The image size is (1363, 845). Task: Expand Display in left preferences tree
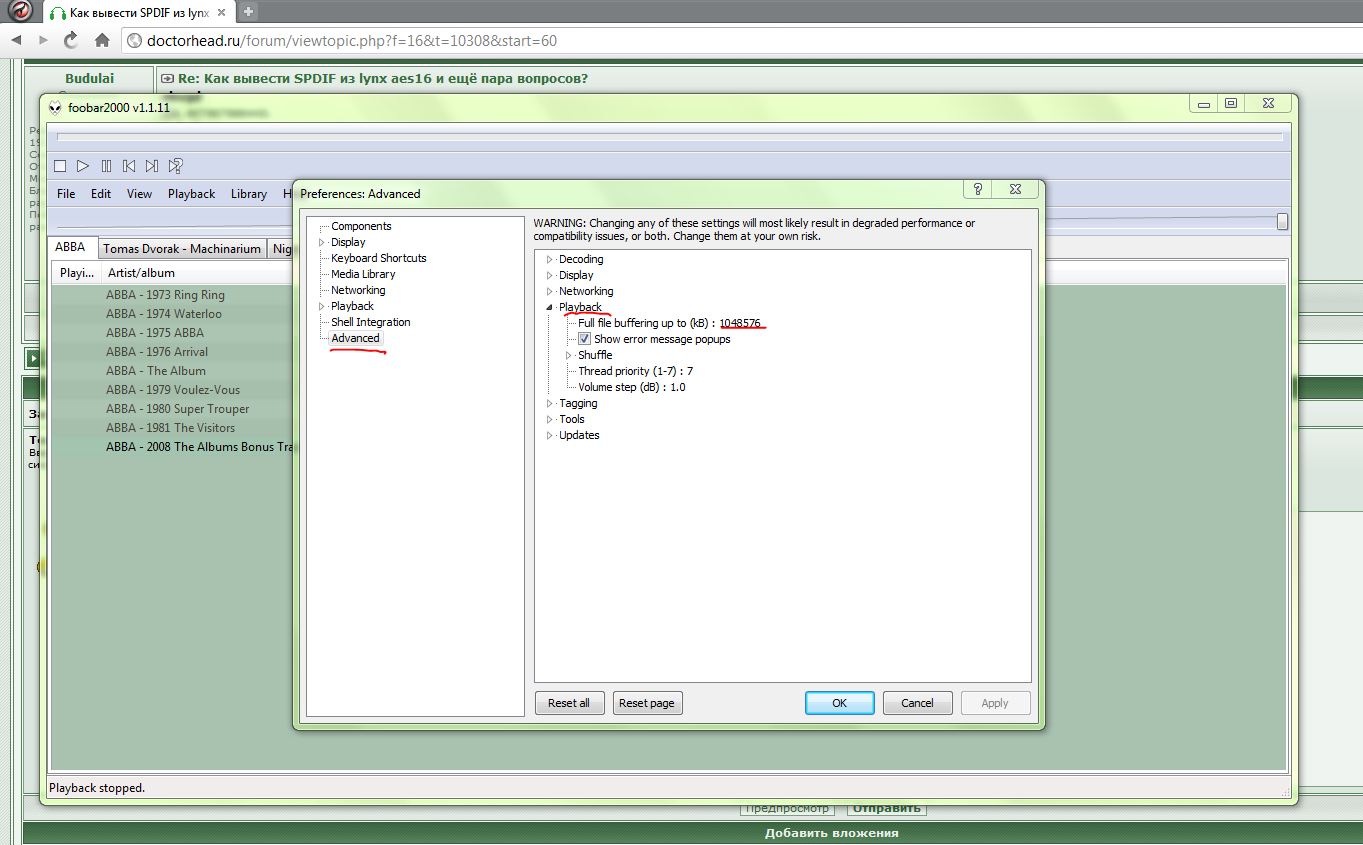click(322, 242)
